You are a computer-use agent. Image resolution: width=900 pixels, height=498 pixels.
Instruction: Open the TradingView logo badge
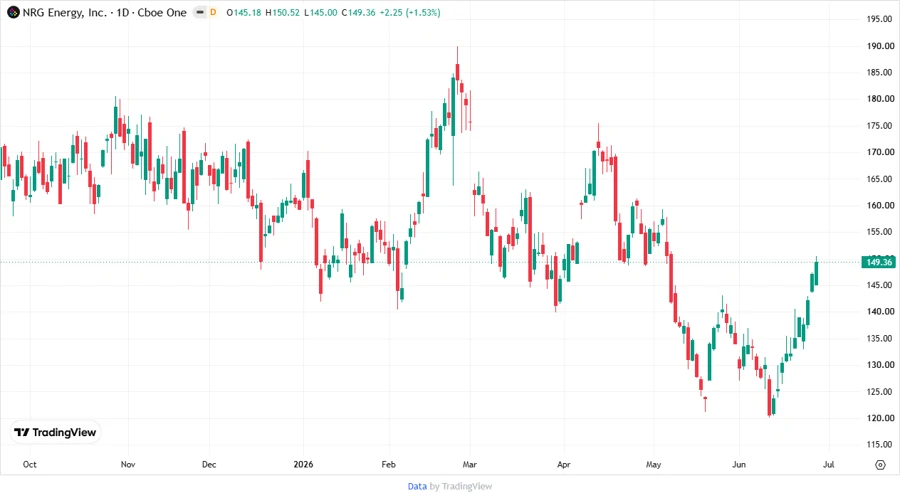coord(56,432)
